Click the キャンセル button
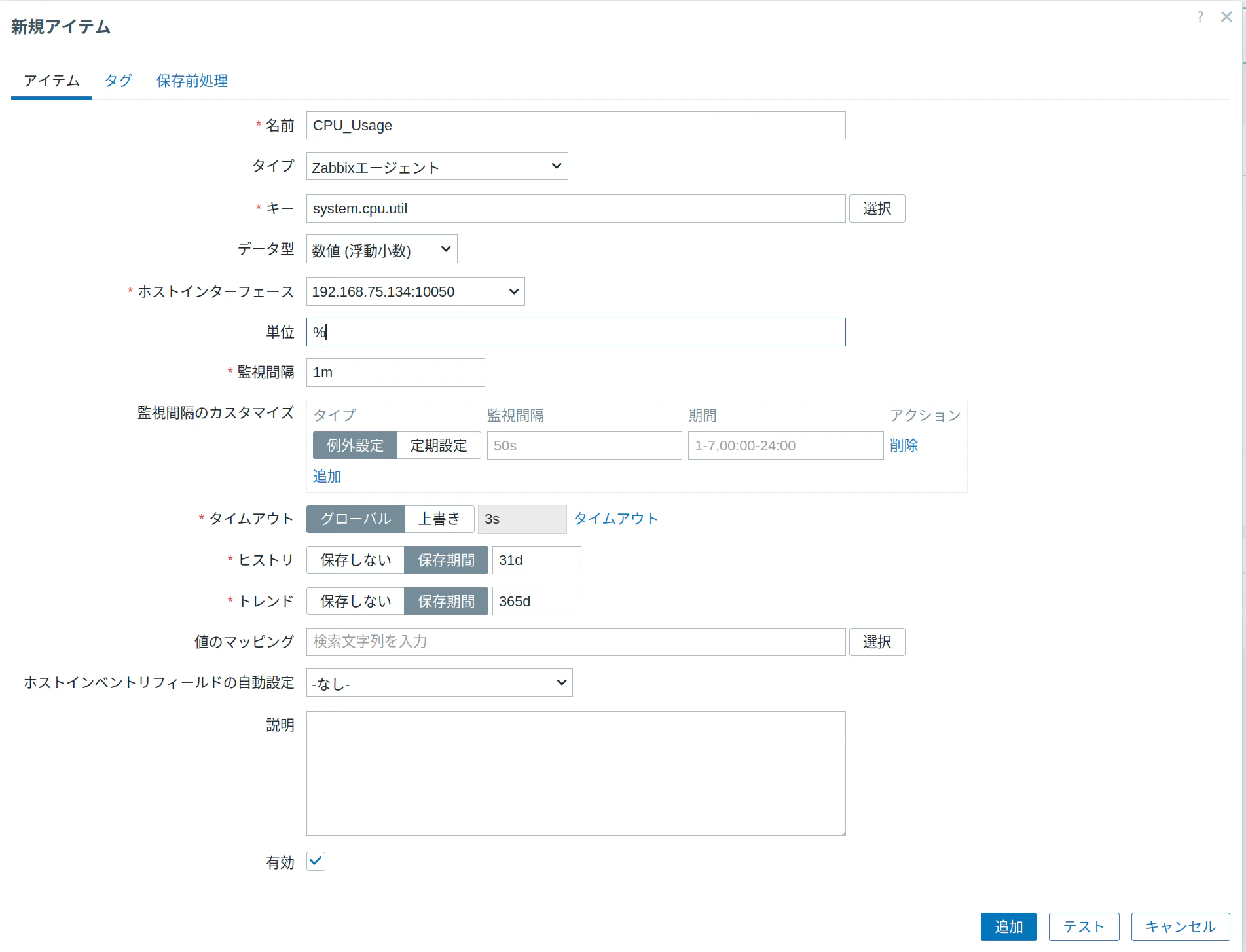The height and width of the screenshot is (952, 1246). tap(1180, 927)
